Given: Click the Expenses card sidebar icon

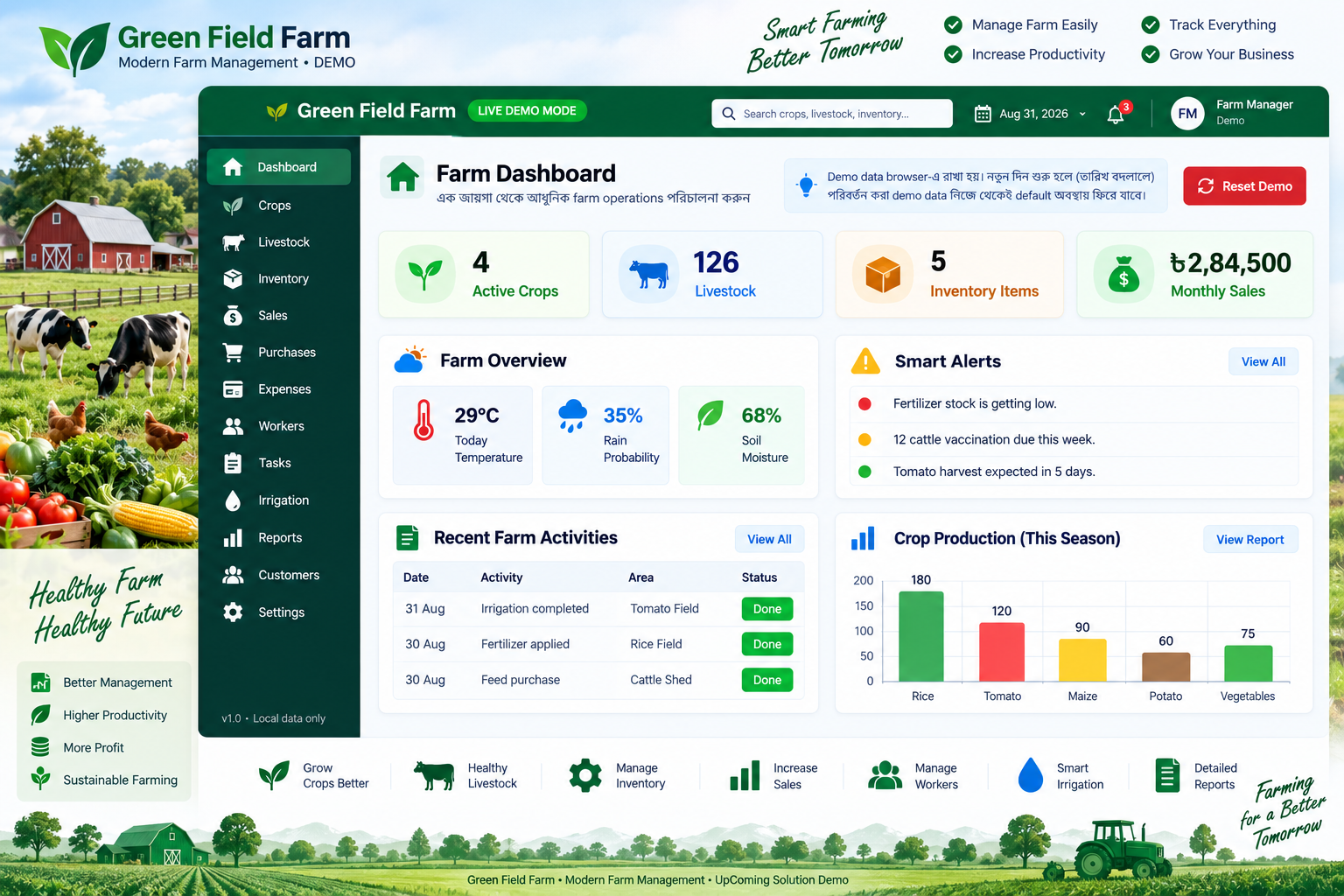Looking at the screenshot, I should point(233,389).
